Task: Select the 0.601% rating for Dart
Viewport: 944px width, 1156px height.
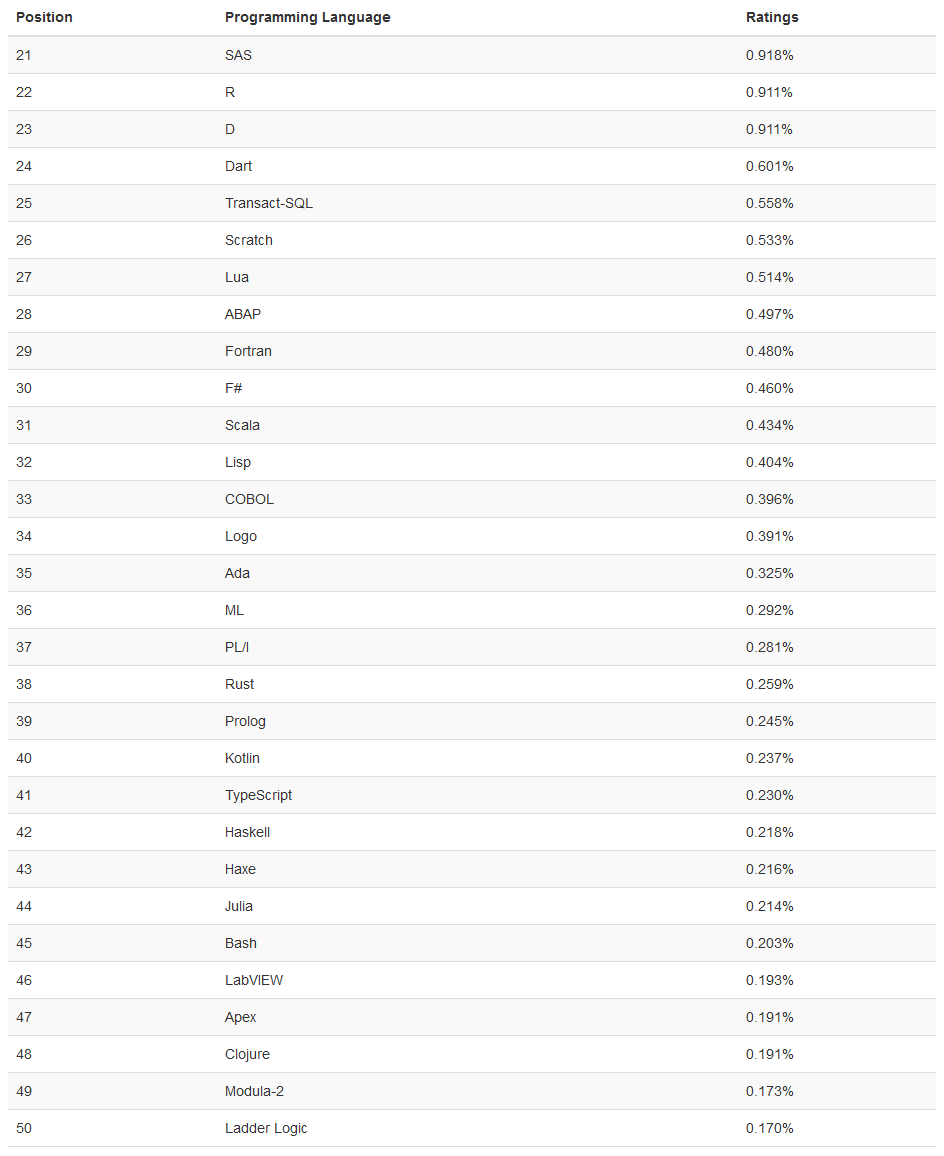Action: 769,167
